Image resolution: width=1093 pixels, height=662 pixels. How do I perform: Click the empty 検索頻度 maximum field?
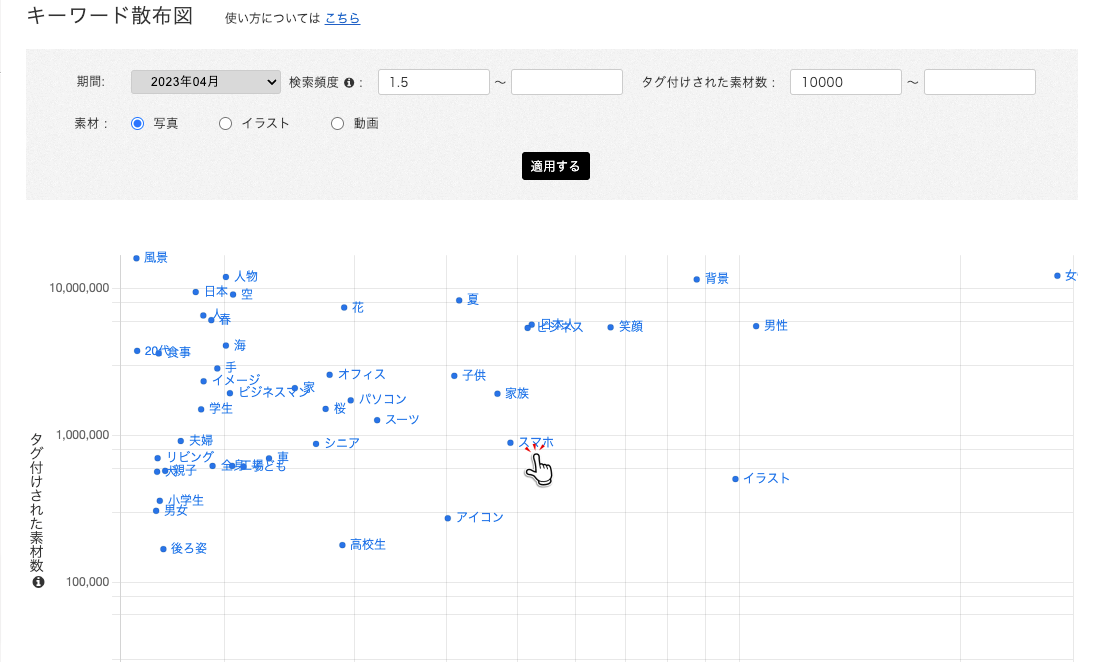566,82
